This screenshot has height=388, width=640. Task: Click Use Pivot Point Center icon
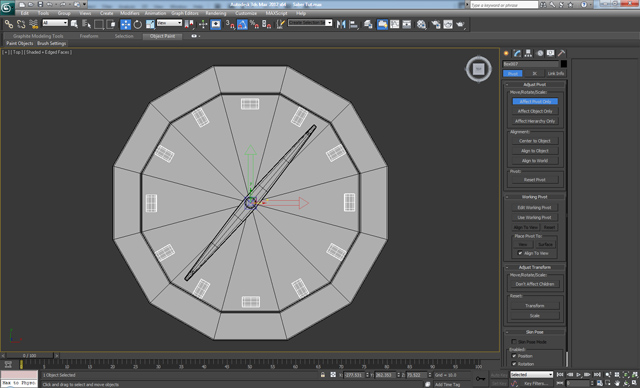pyautogui.click(x=189, y=24)
